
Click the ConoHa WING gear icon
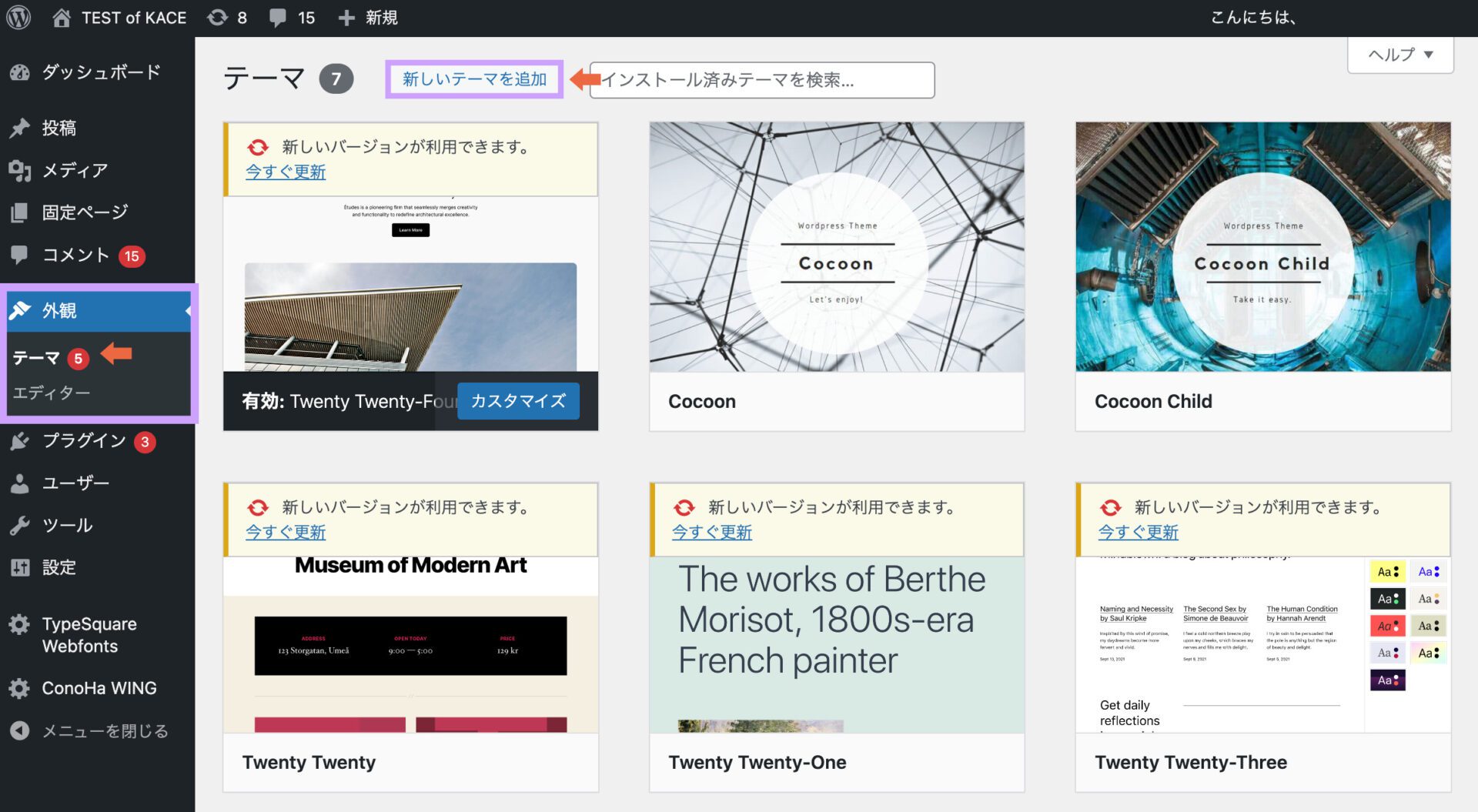pyautogui.click(x=20, y=688)
